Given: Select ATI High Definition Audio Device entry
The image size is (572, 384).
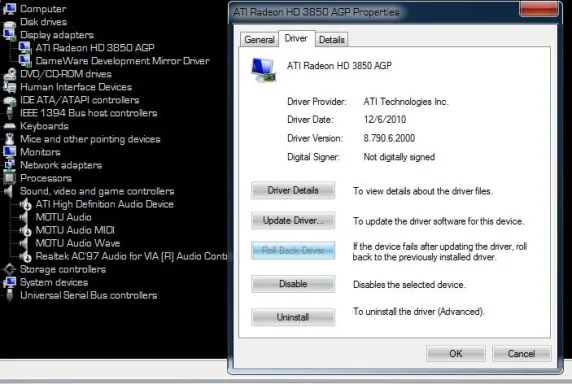Looking at the screenshot, I should [x=105, y=204].
